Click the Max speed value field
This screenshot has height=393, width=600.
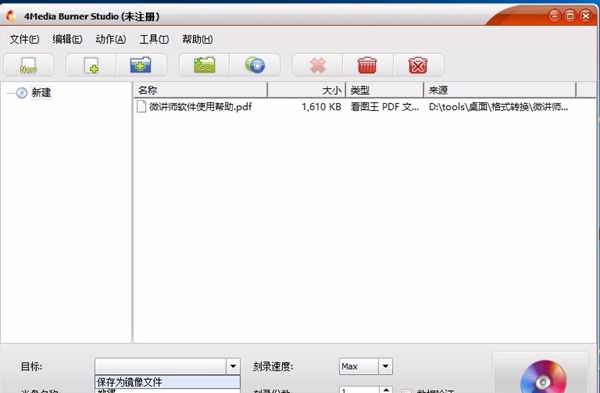(x=359, y=367)
